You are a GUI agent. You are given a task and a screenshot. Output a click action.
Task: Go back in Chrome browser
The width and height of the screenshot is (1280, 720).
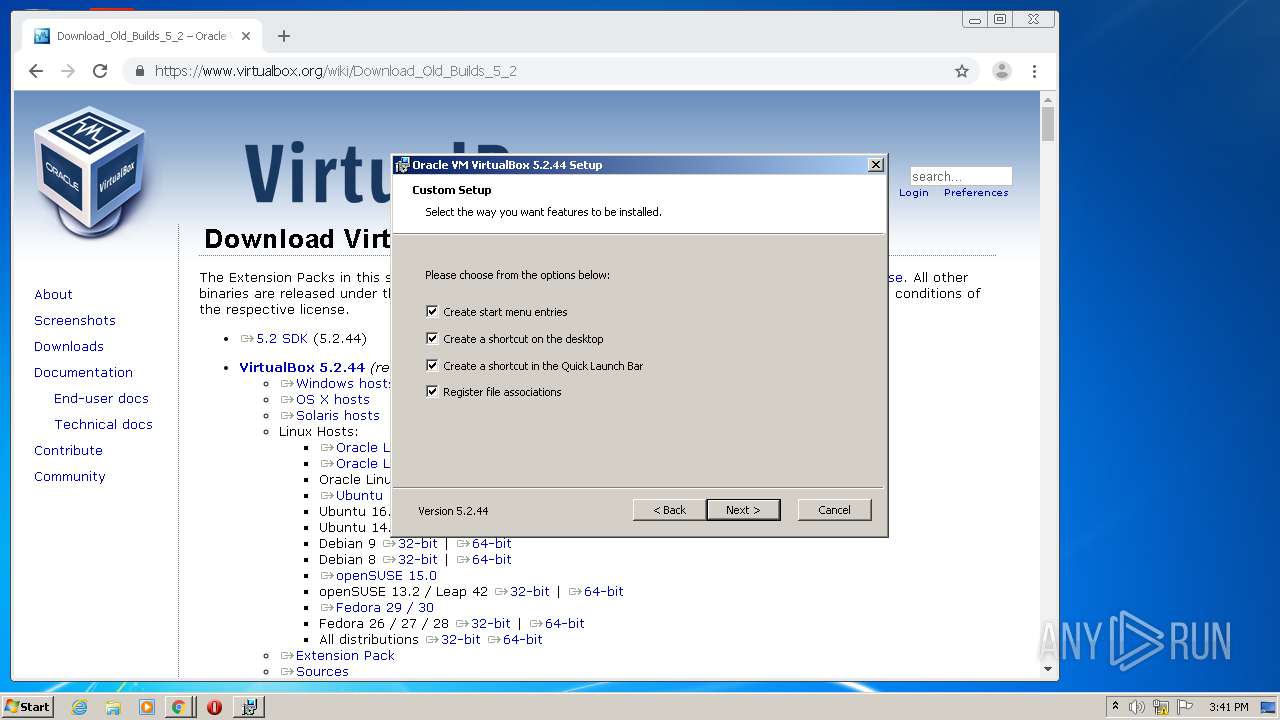point(36,71)
